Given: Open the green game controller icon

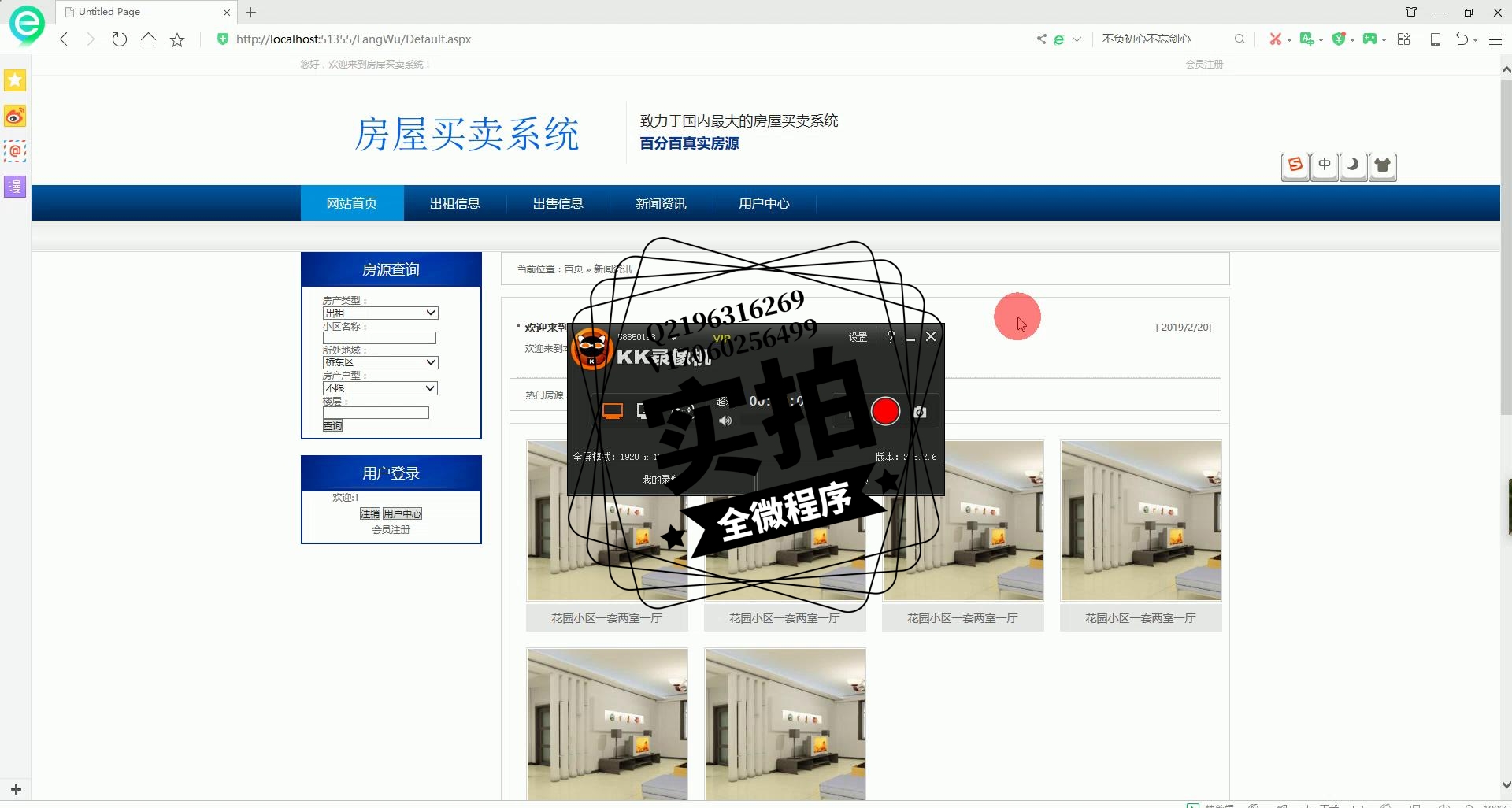Looking at the screenshot, I should tap(1369, 39).
